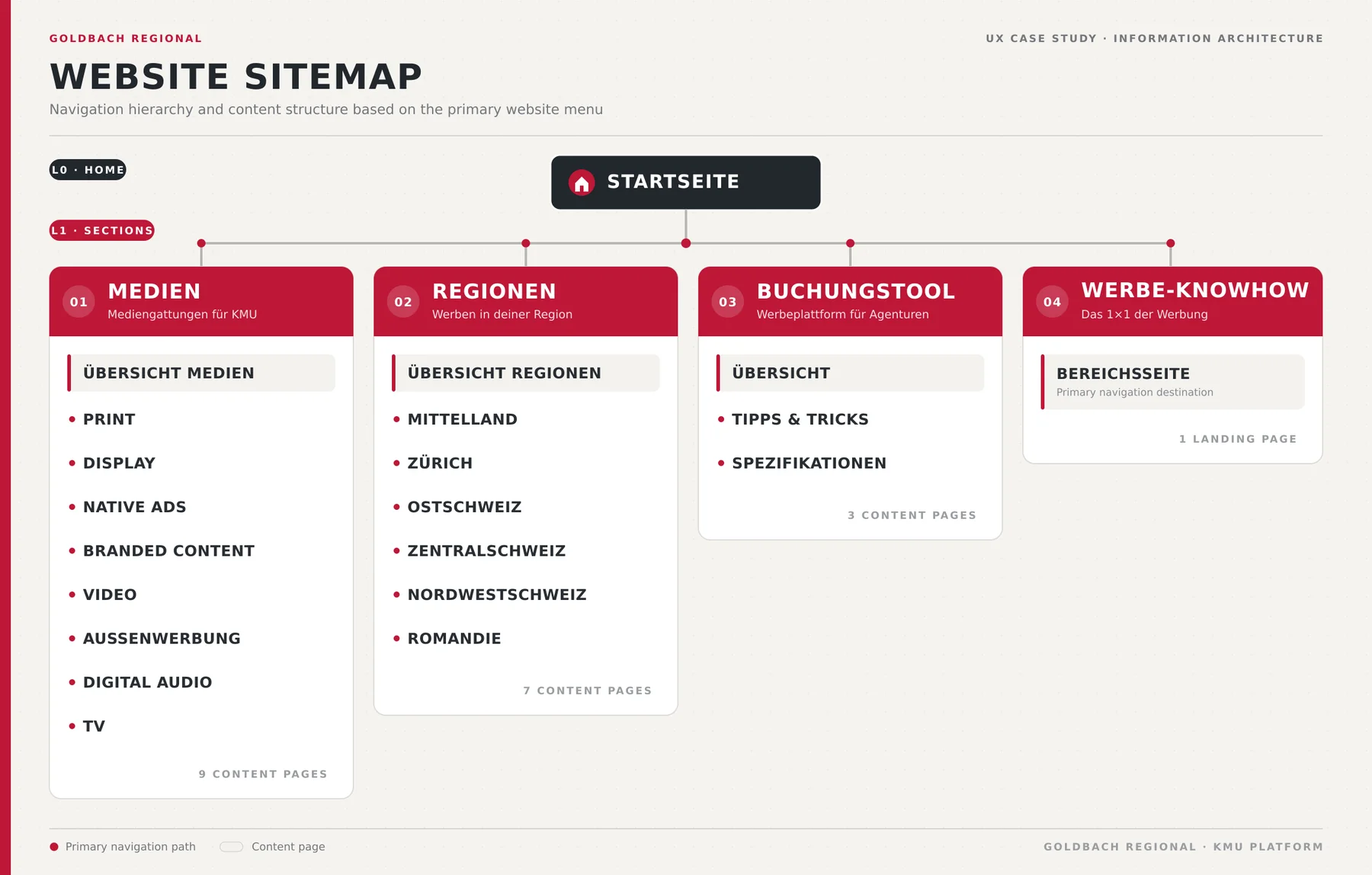Select the REGIONEN section header

(x=526, y=302)
